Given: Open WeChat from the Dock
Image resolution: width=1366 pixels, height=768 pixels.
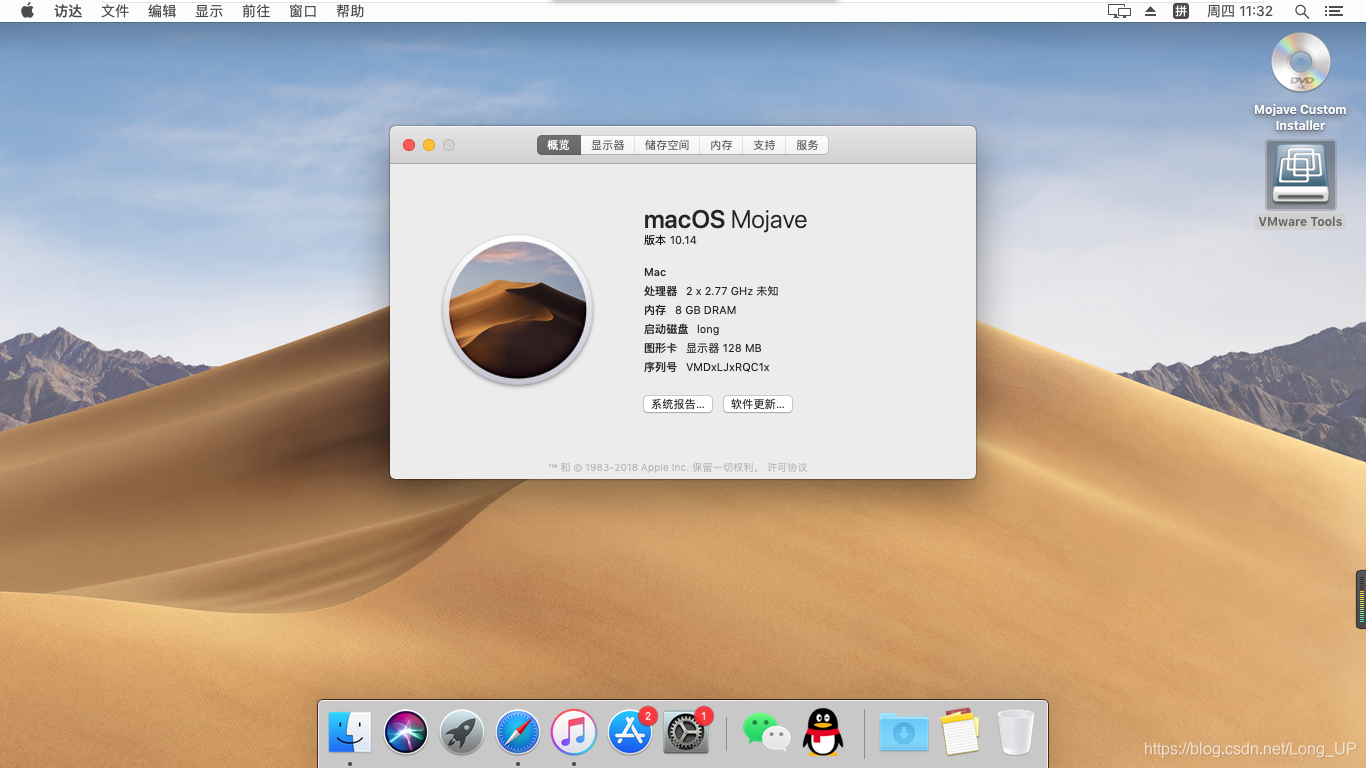Looking at the screenshot, I should coord(766,733).
